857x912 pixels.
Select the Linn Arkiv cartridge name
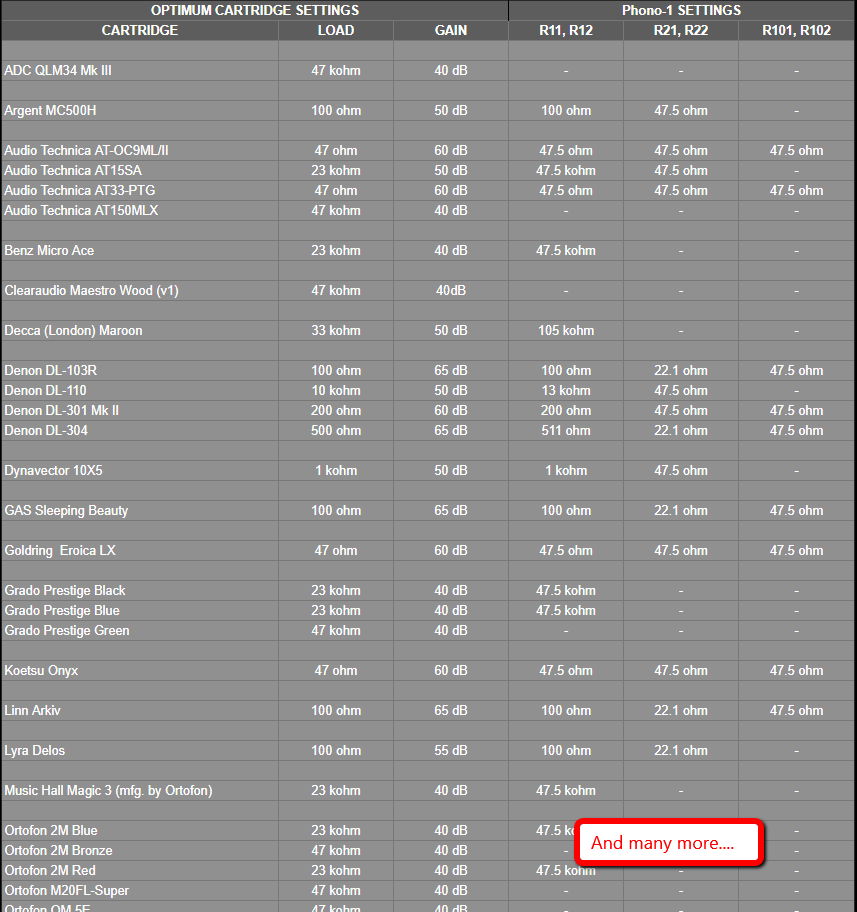[x=32, y=711]
